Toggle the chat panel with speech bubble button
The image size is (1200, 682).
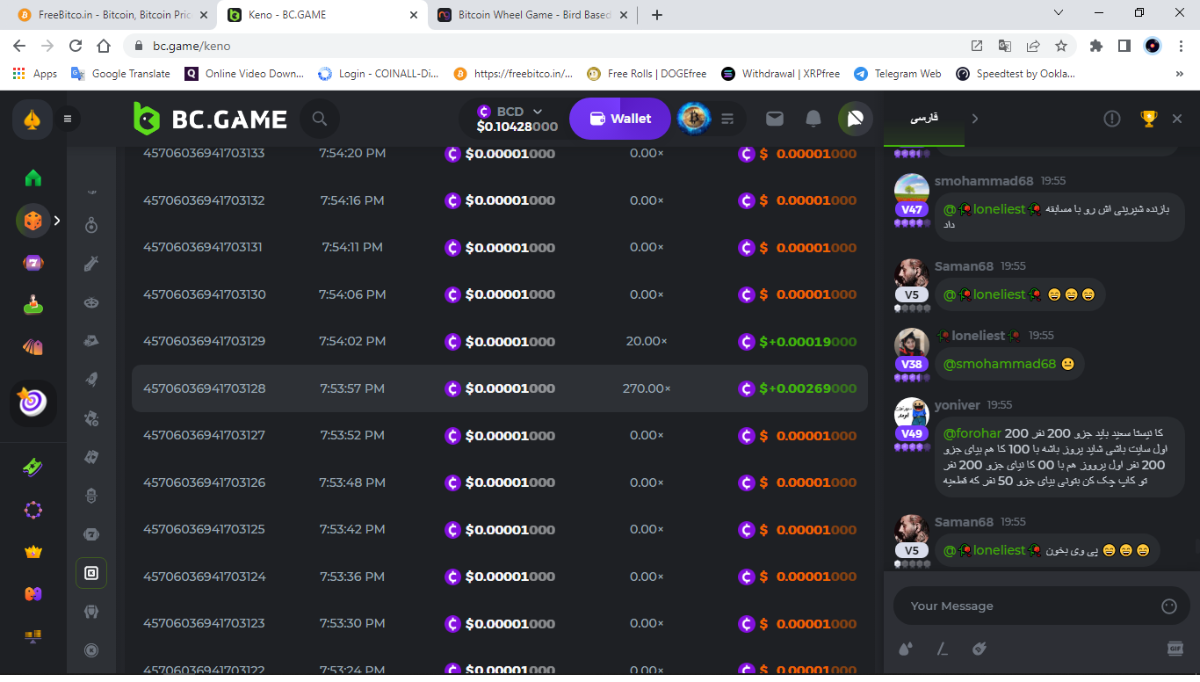coord(855,119)
